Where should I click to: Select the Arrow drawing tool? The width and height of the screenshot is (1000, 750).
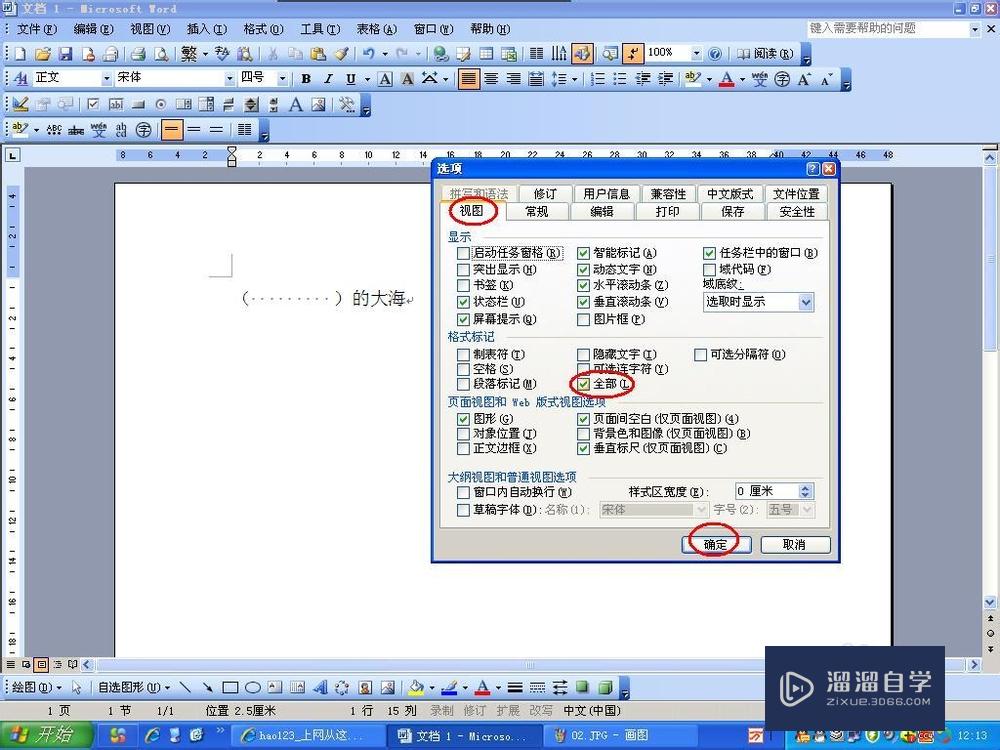208,688
